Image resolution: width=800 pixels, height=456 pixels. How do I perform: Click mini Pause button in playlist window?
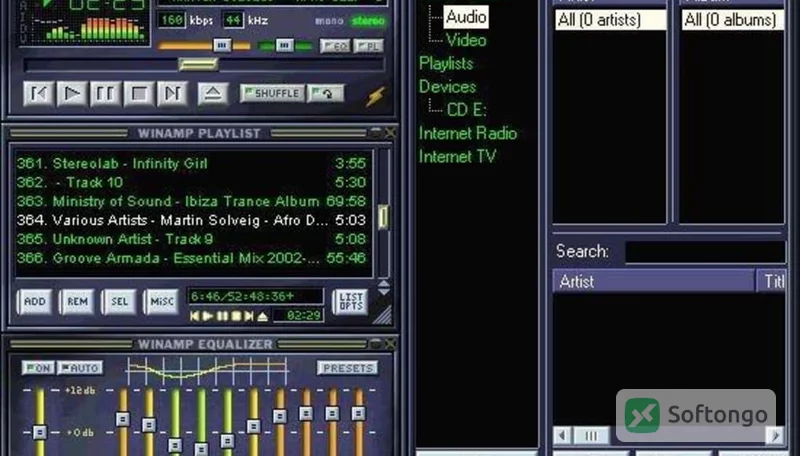click(222, 316)
